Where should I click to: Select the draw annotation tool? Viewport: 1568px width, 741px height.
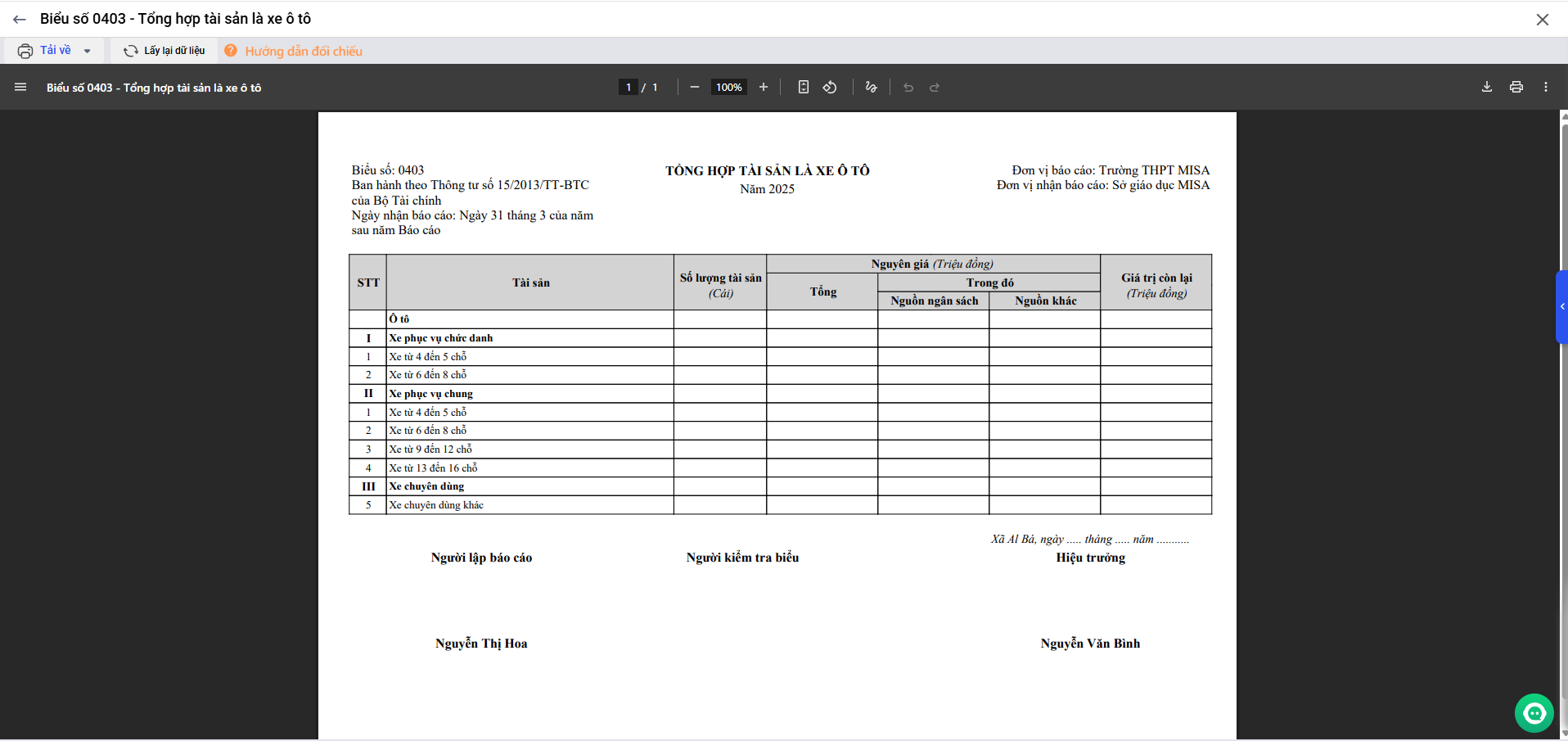[872, 87]
